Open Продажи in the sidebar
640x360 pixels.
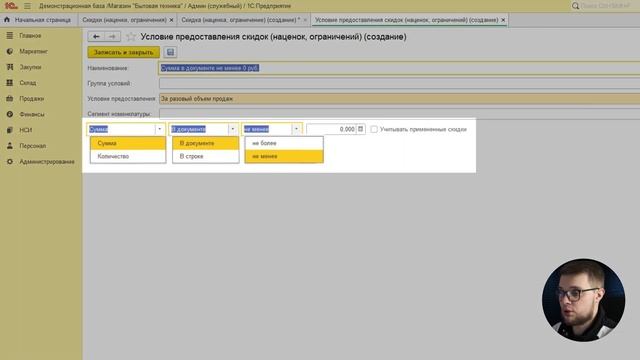click(31, 99)
